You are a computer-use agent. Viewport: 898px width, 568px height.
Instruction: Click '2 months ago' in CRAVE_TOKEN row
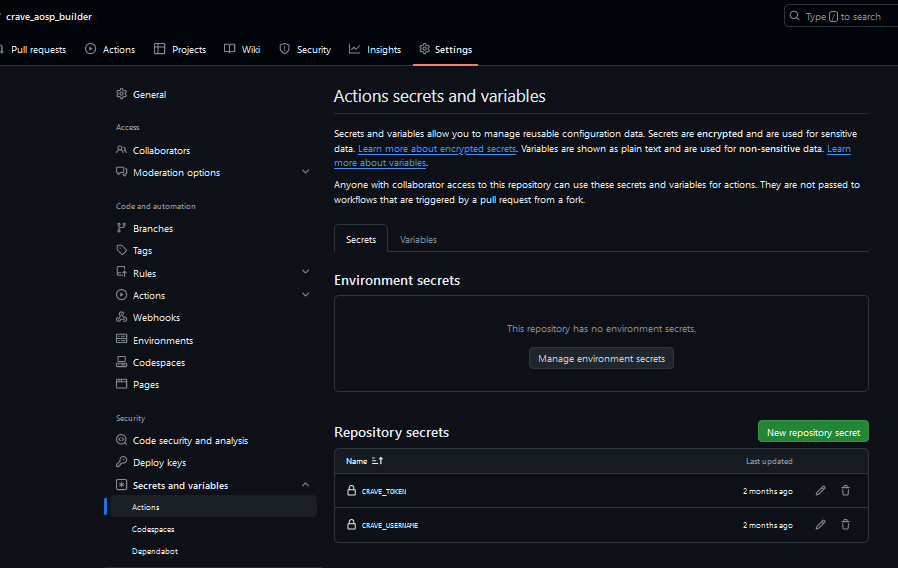point(767,491)
